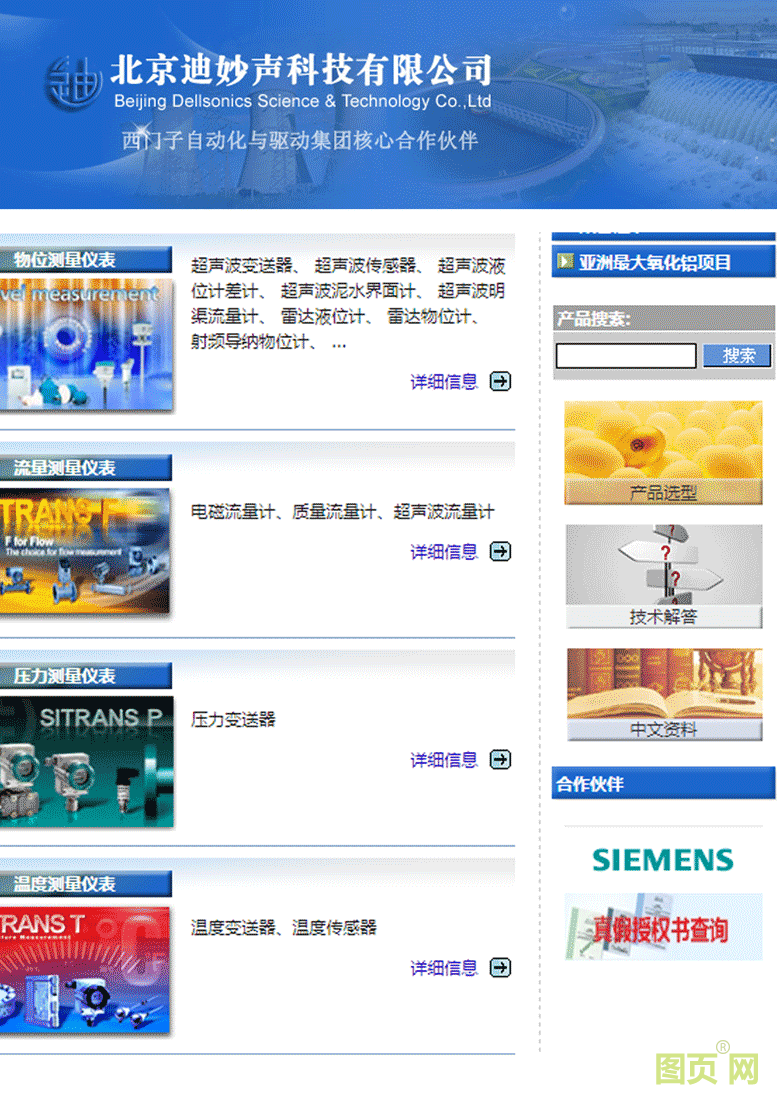Click the Dellsonics company logo icon
Image resolution: width=777 pixels, height=1099 pixels.
coord(73,82)
